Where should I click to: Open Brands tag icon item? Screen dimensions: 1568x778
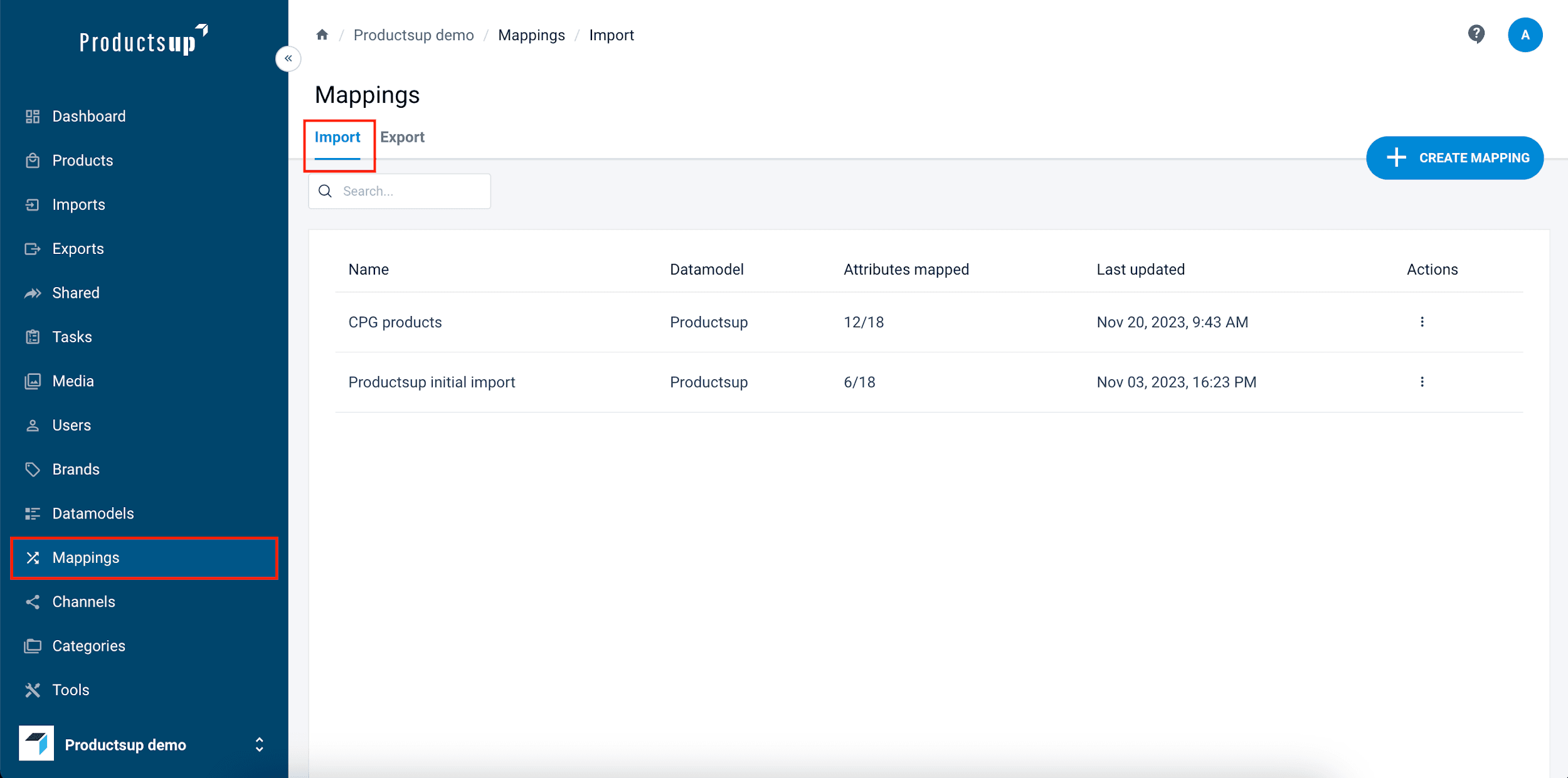click(x=33, y=470)
